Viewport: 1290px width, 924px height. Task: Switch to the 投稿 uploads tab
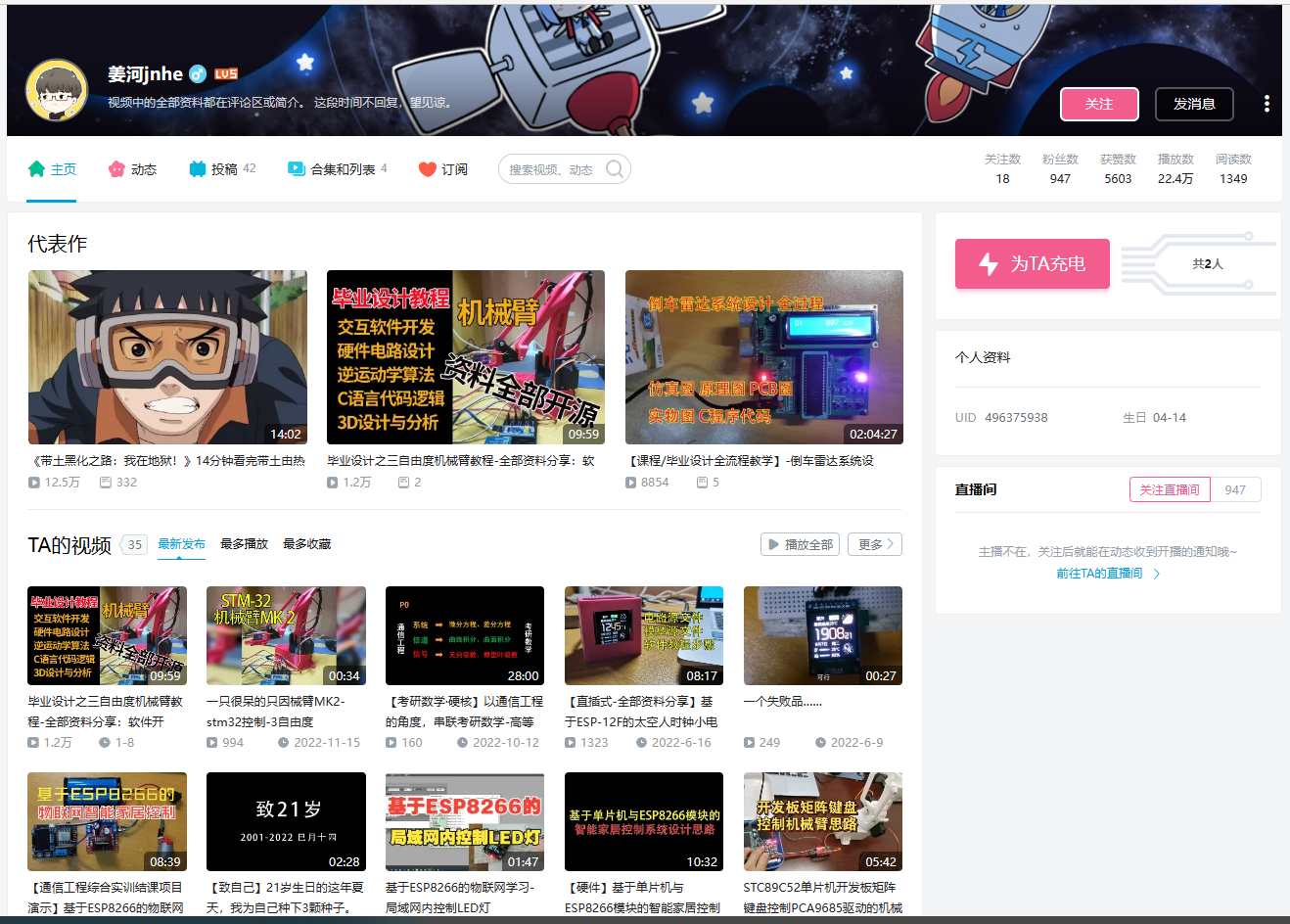click(x=222, y=169)
